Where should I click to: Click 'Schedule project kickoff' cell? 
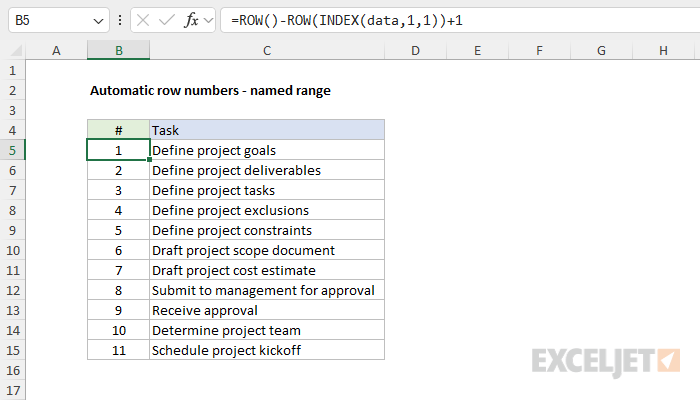pos(267,350)
